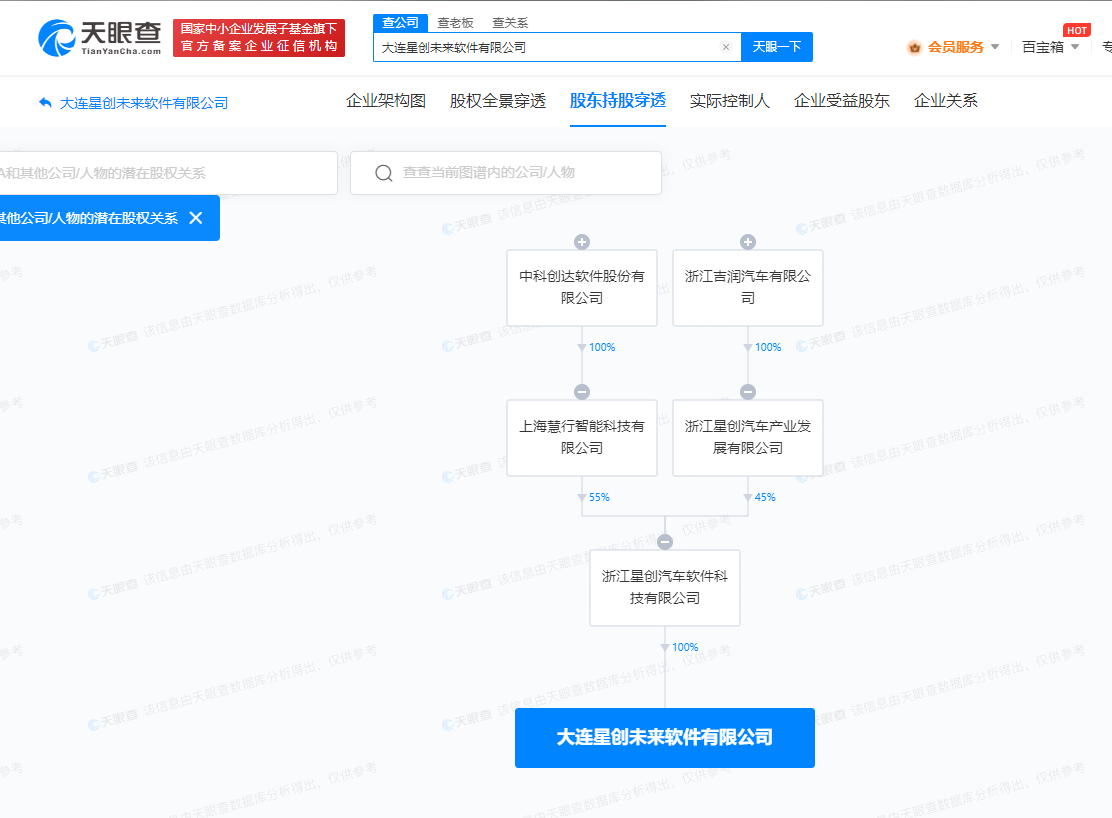This screenshot has height=818, width=1112.
Task: Click the 45% shareholding label
Action: pyautogui.click(x=765, y=497)
